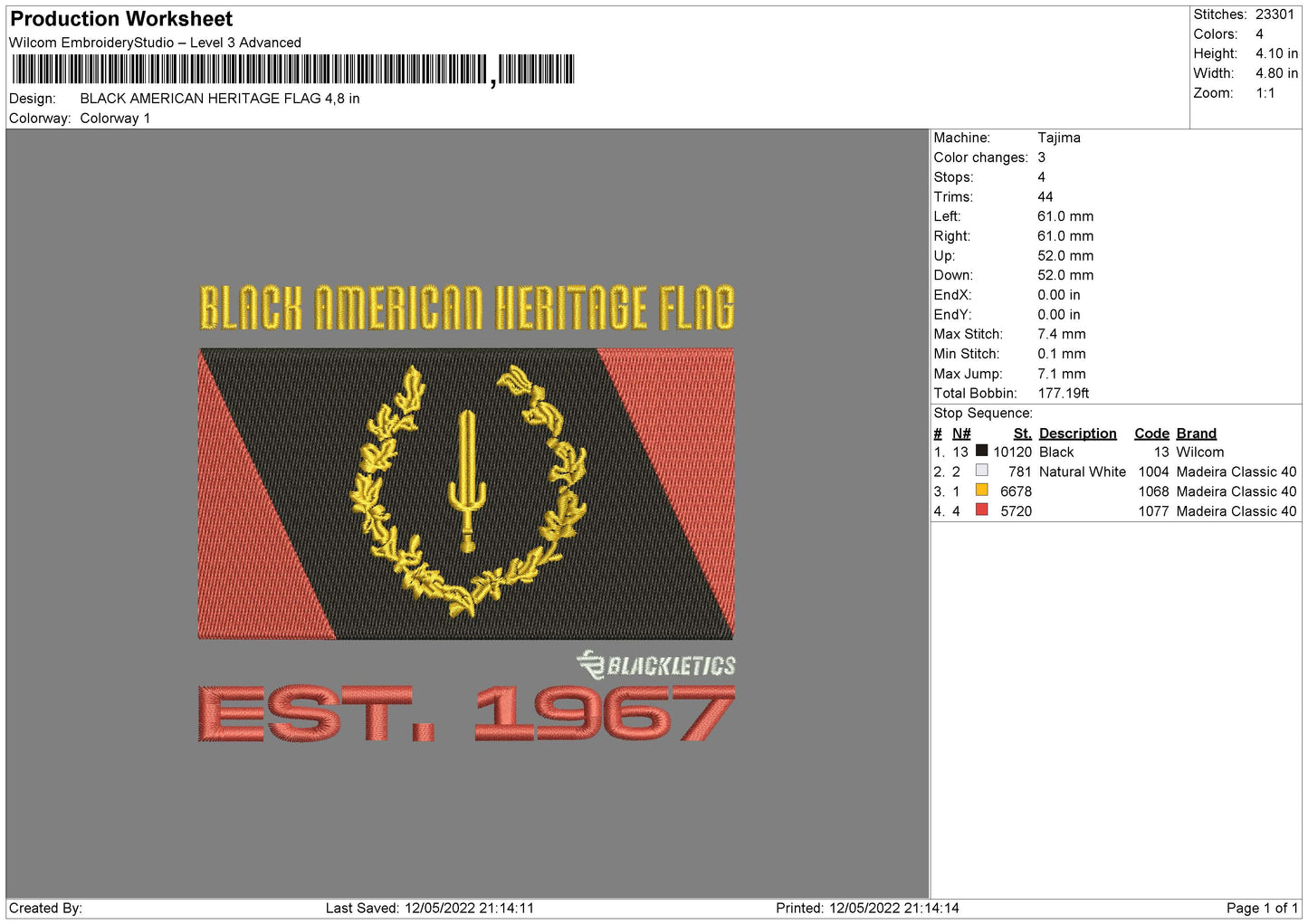Click the 'Natural White' description
Screen dimensions: 1308x924
1083,472
